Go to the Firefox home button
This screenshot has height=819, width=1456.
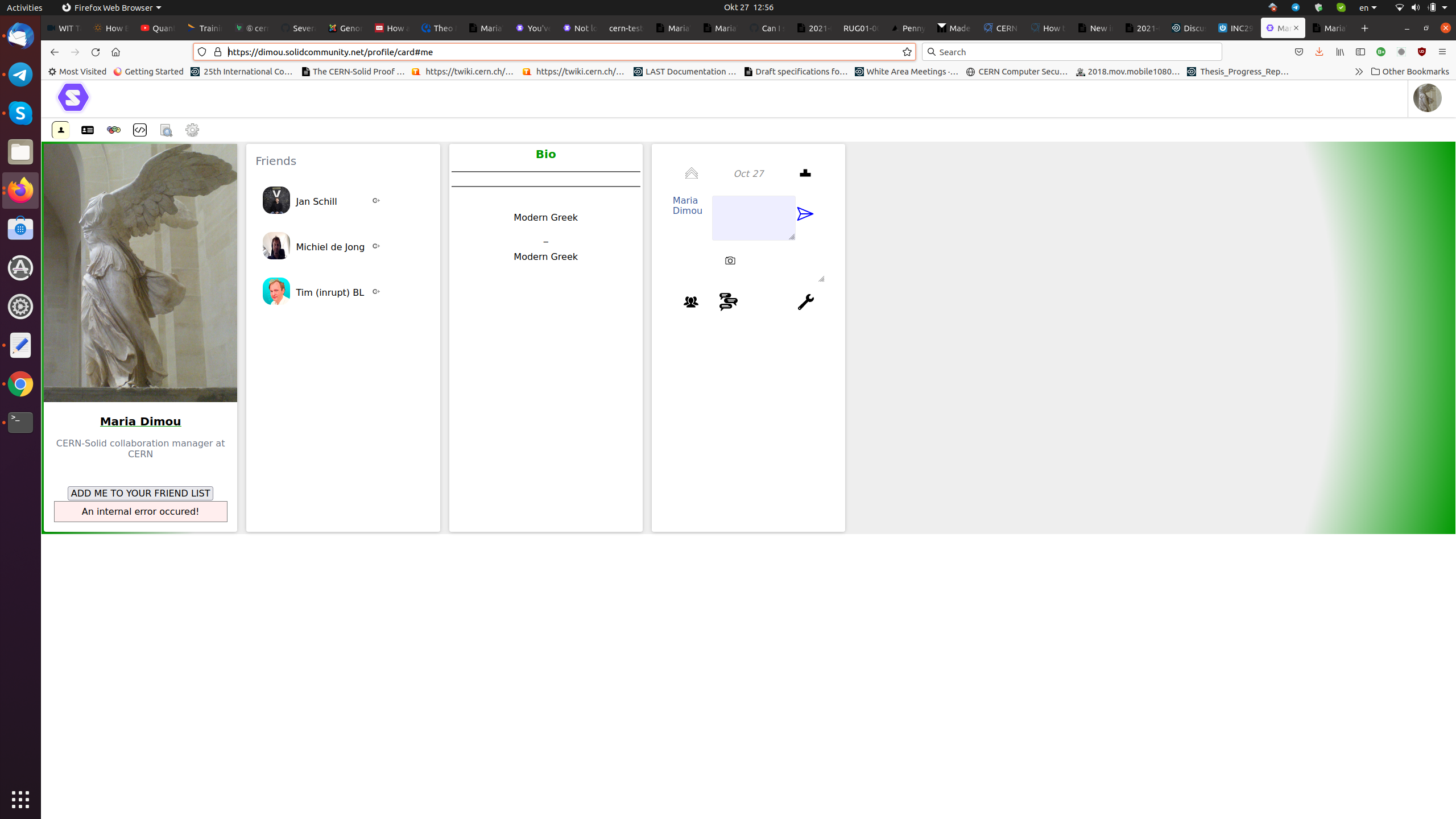pyautogui.click(x=116, y=52)
